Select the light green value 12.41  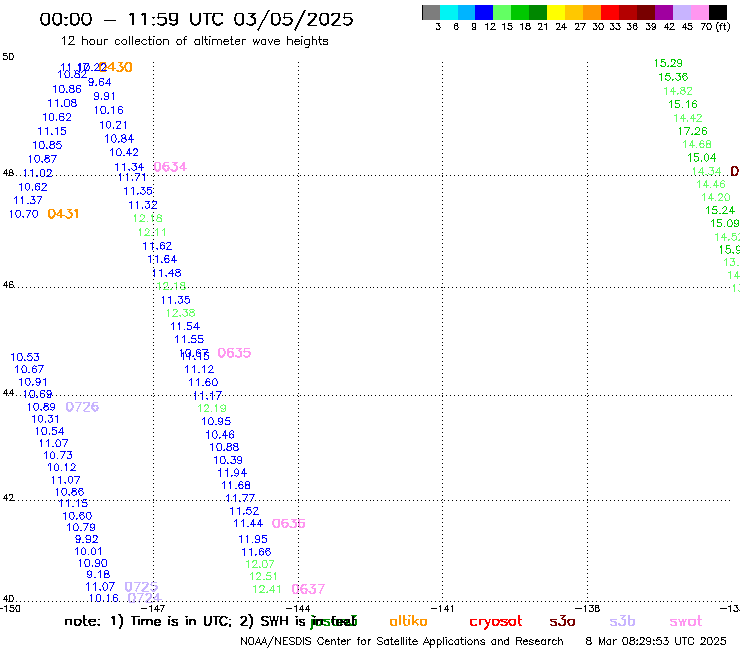[x=267, y=589]
